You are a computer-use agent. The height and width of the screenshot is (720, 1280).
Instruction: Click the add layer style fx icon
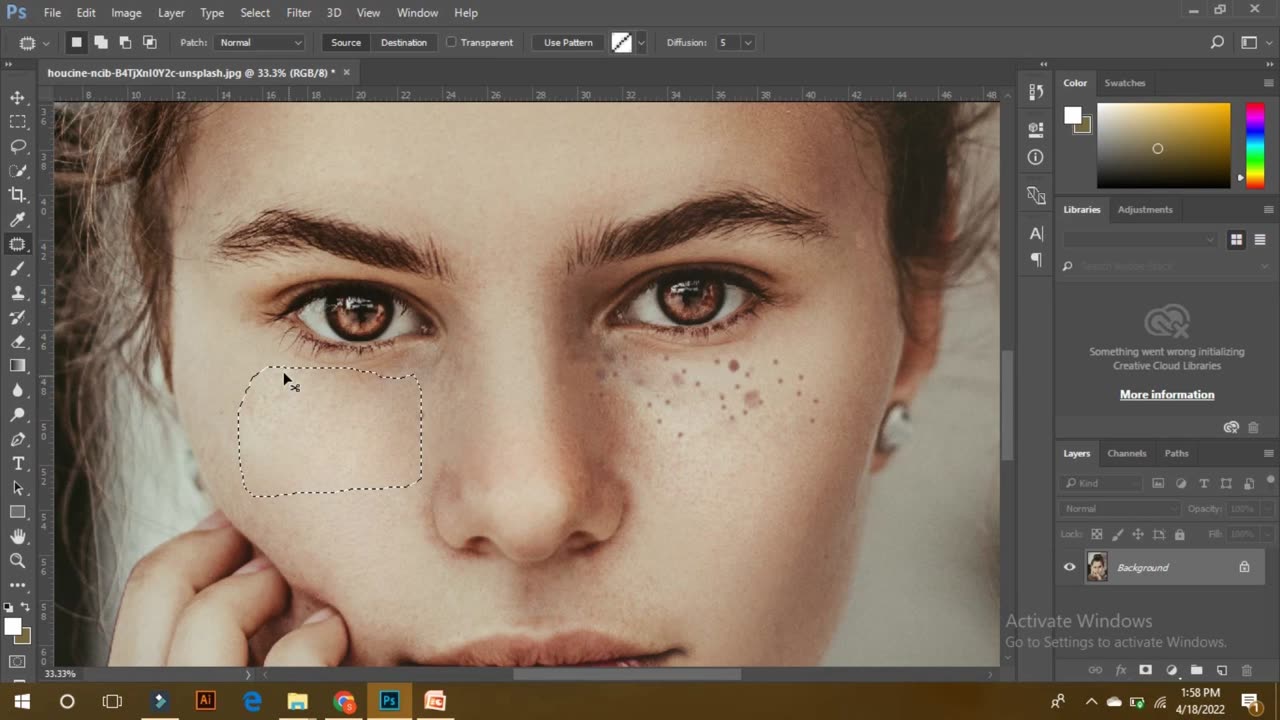click(x=1121, y=670)
